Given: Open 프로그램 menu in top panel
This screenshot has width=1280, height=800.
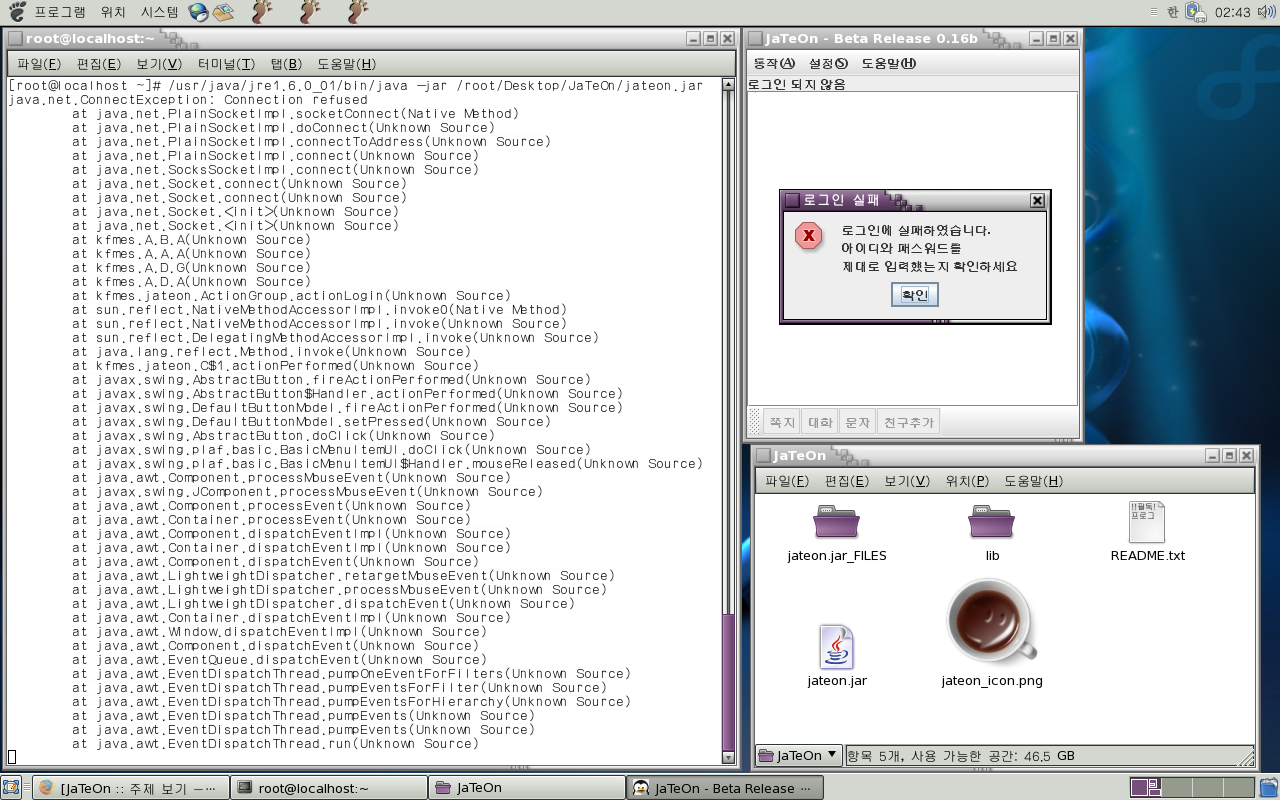Looking at the screenshot, I should 60,12.
